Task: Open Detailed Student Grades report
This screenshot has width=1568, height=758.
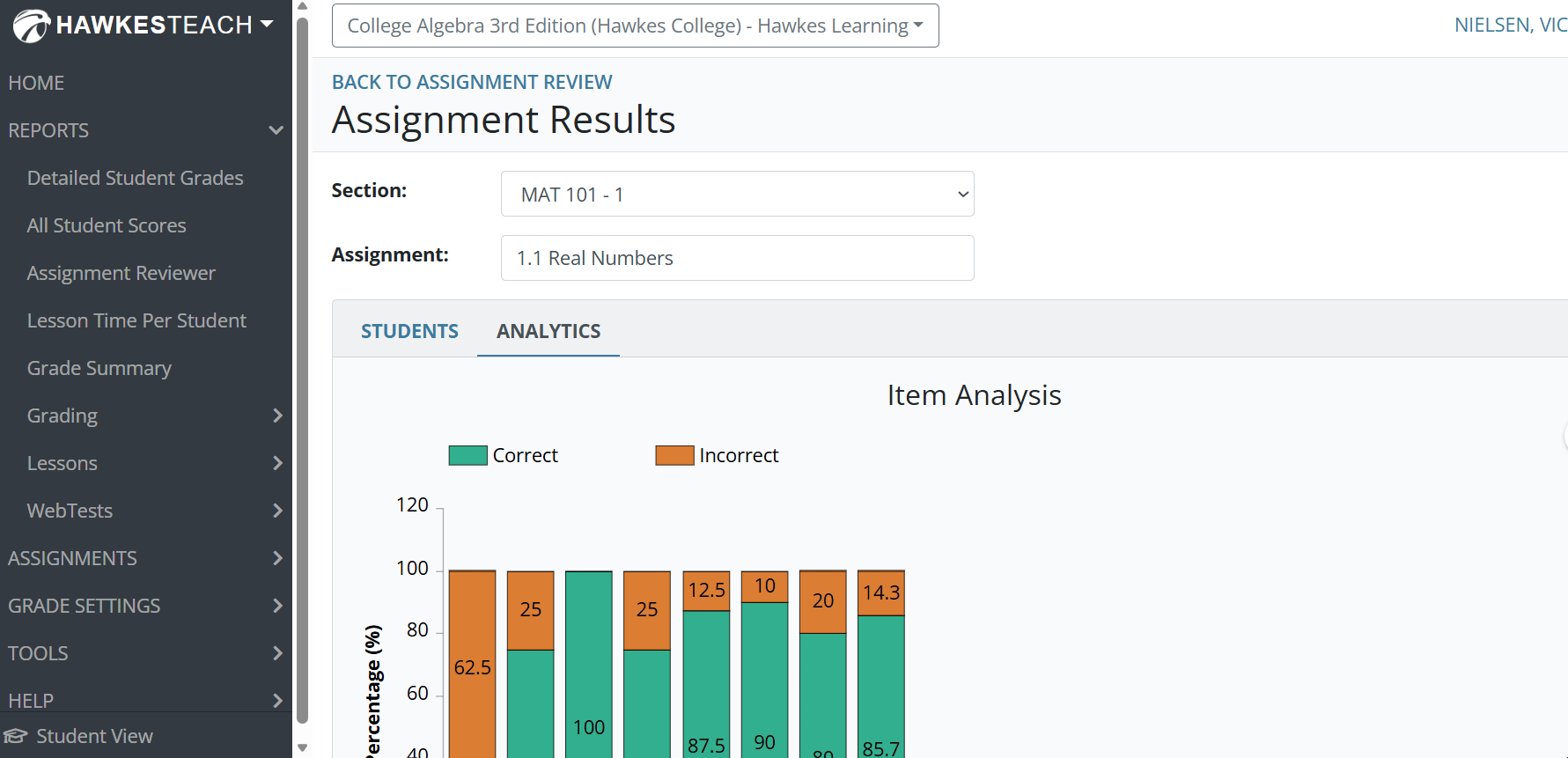Action: coord(135,178)
